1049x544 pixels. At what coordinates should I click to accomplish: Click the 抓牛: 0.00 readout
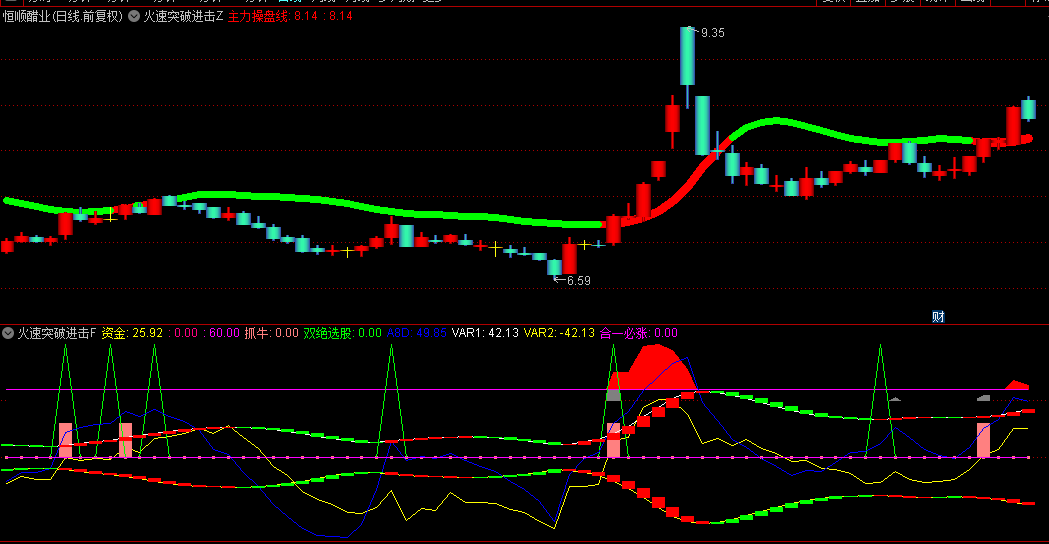pyautogui.click(x=271, y=333)
